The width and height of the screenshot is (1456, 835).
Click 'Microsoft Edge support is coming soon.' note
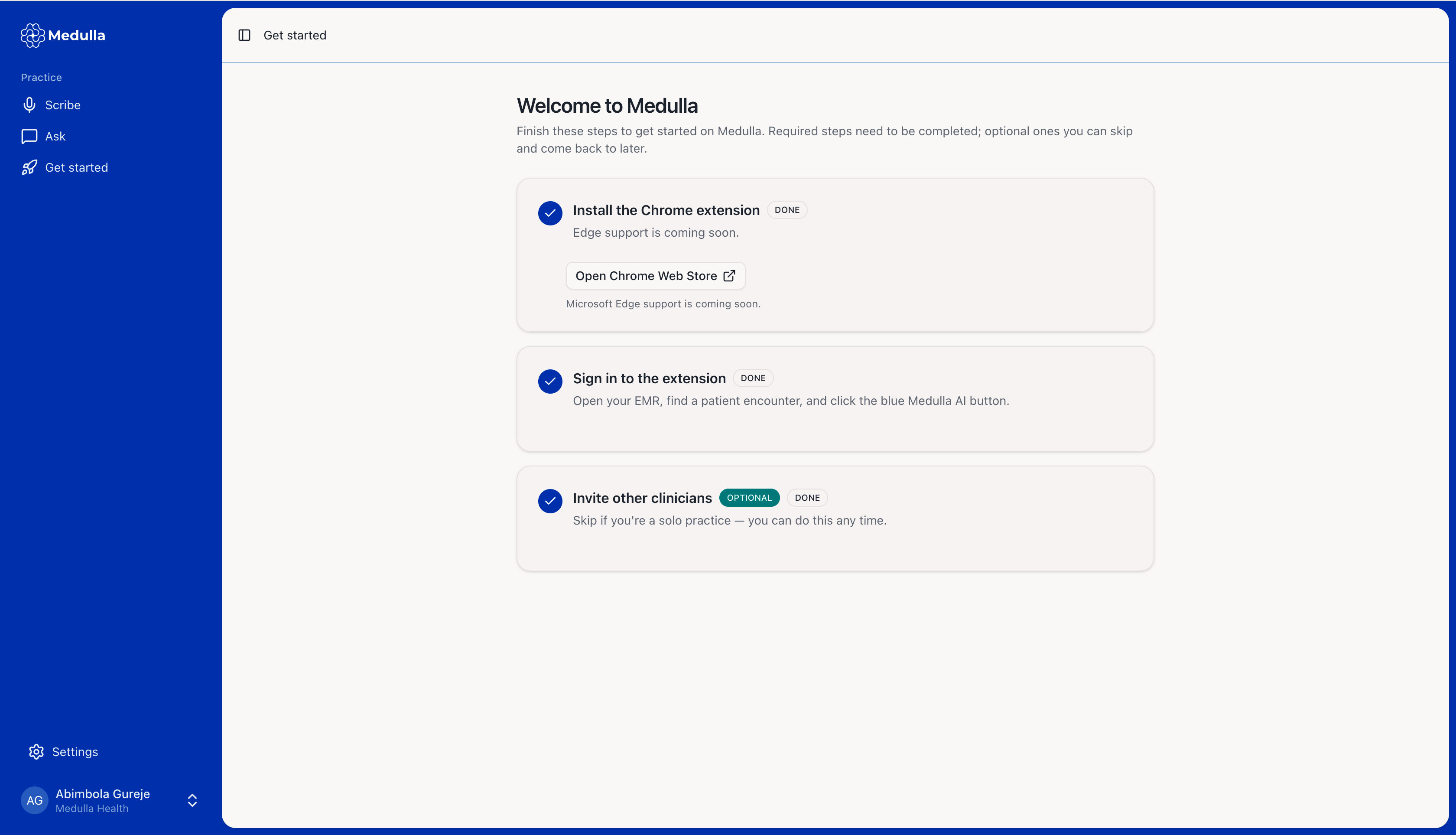[663, 304]
